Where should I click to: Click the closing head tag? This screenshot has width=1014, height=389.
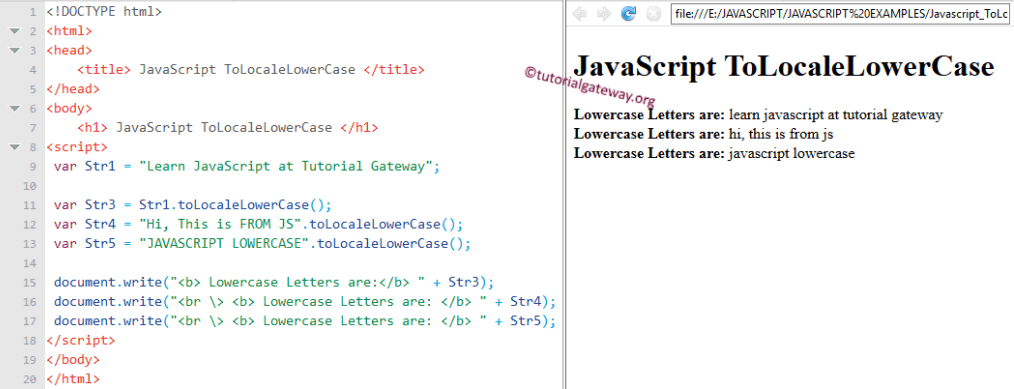pyautogui.click(x=73, y=89)
